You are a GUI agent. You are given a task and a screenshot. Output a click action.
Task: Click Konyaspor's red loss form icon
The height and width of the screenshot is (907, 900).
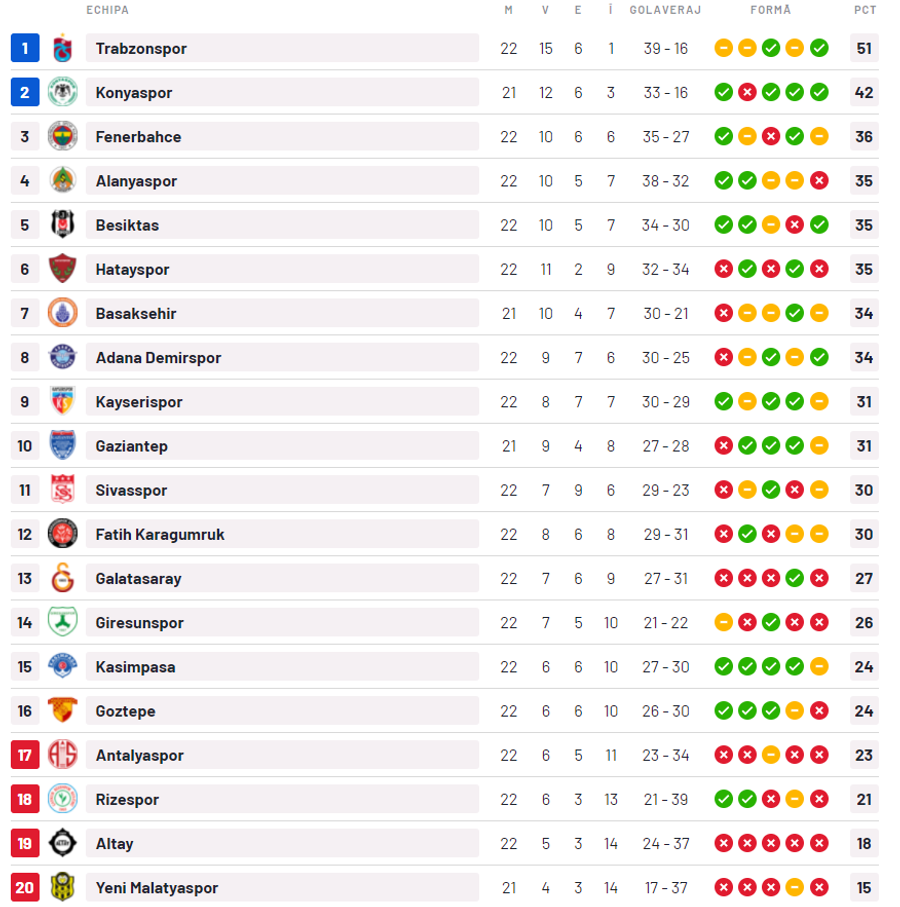click(747, 92)
